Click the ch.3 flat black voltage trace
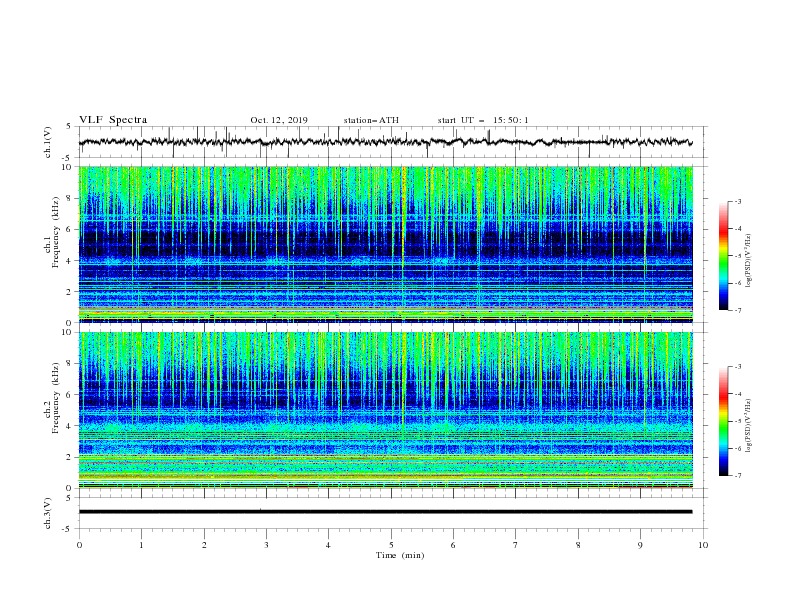Image resolution: width=792 pixels, height=612 pixels. [x=385, y=512]
